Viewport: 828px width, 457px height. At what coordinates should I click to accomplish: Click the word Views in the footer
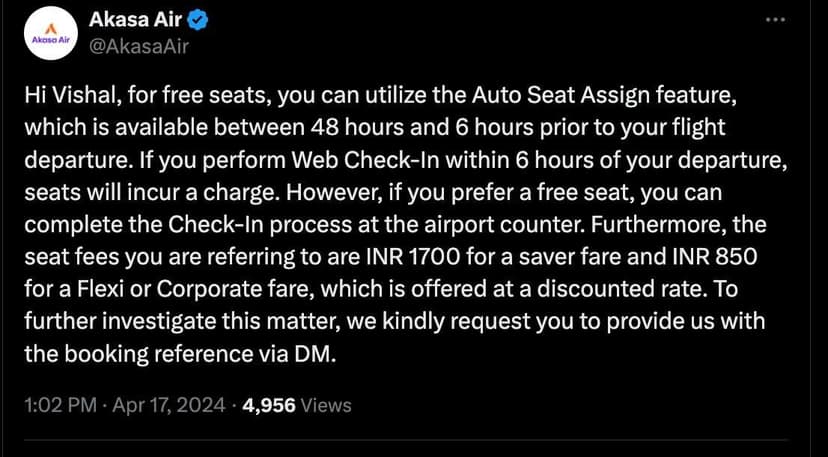326,405
